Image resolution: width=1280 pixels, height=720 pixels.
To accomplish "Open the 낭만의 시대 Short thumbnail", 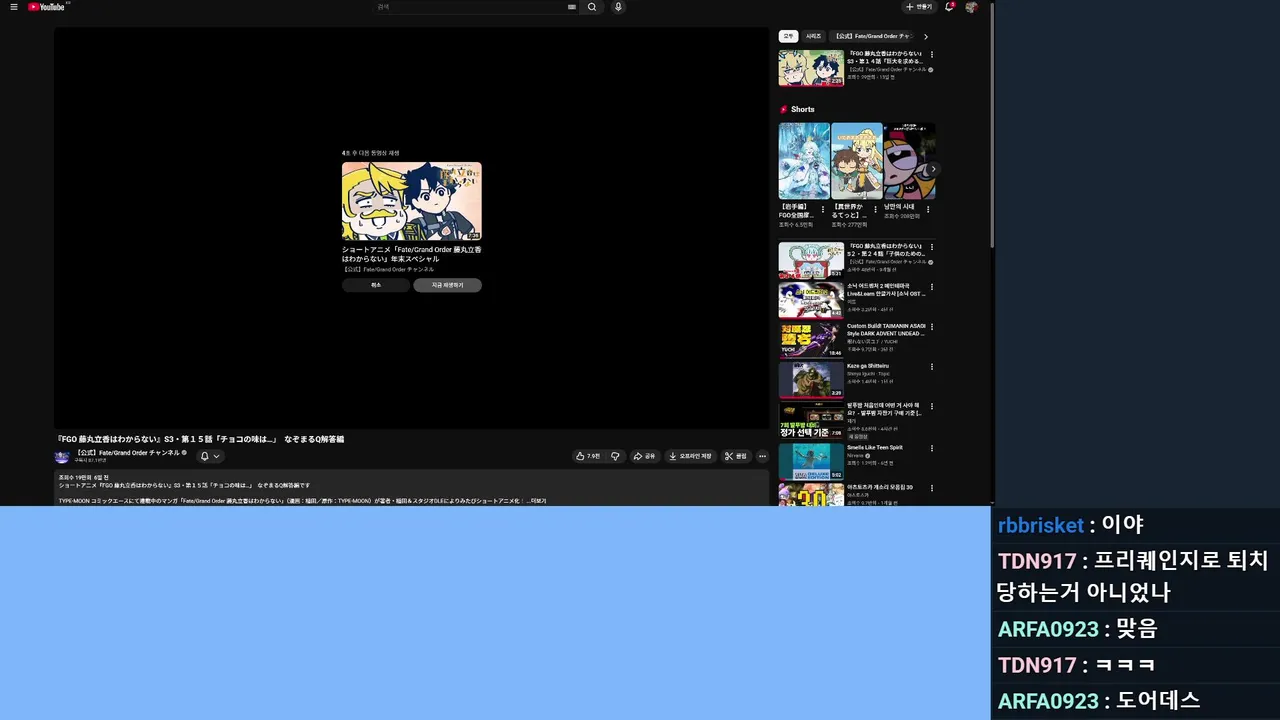I will (x=910, y=161).
